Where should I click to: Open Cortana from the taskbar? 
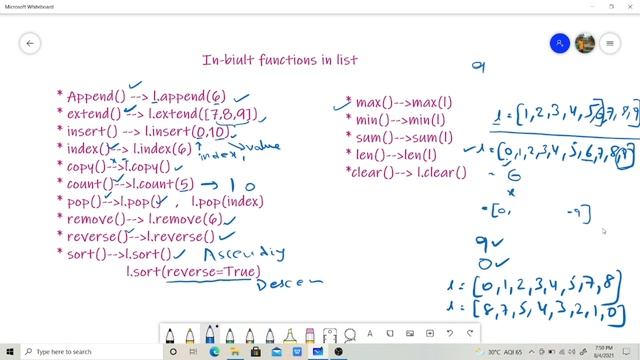coord(173,351)
